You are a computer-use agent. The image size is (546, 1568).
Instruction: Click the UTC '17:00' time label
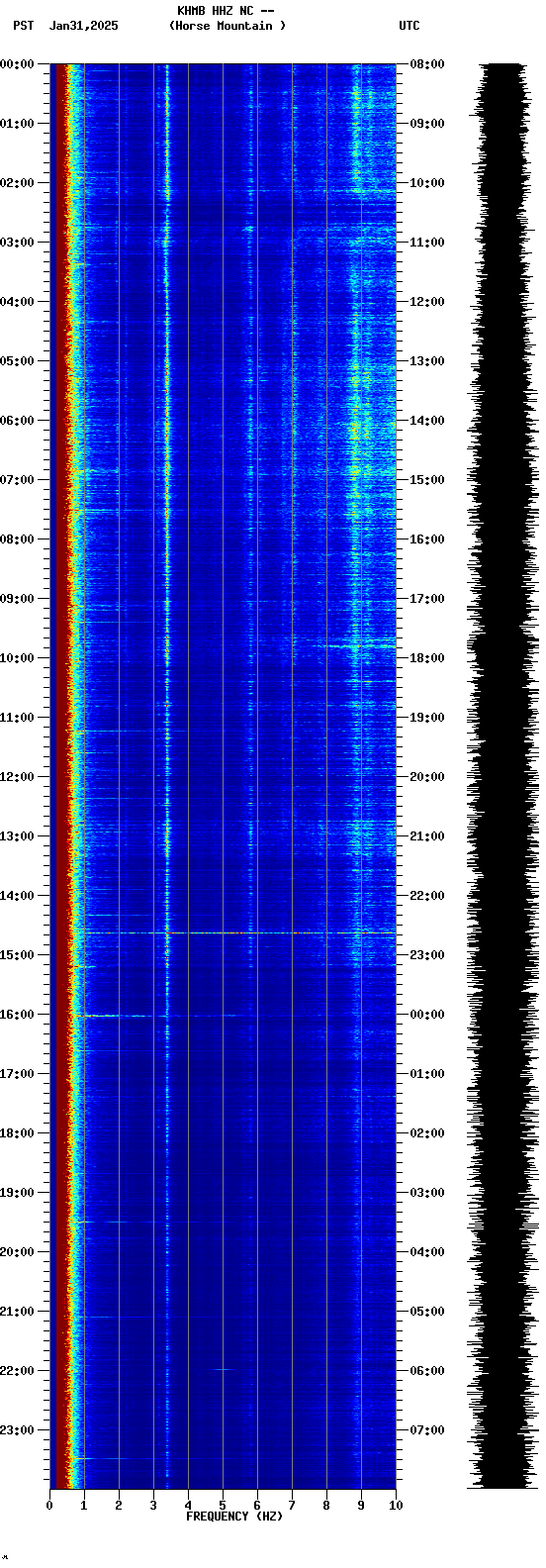click(427, 599)
